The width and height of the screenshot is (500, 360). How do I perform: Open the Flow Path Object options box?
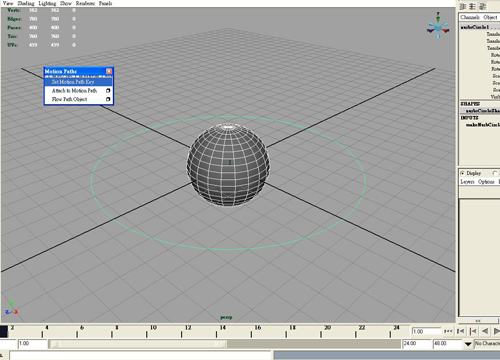[108, 99]
